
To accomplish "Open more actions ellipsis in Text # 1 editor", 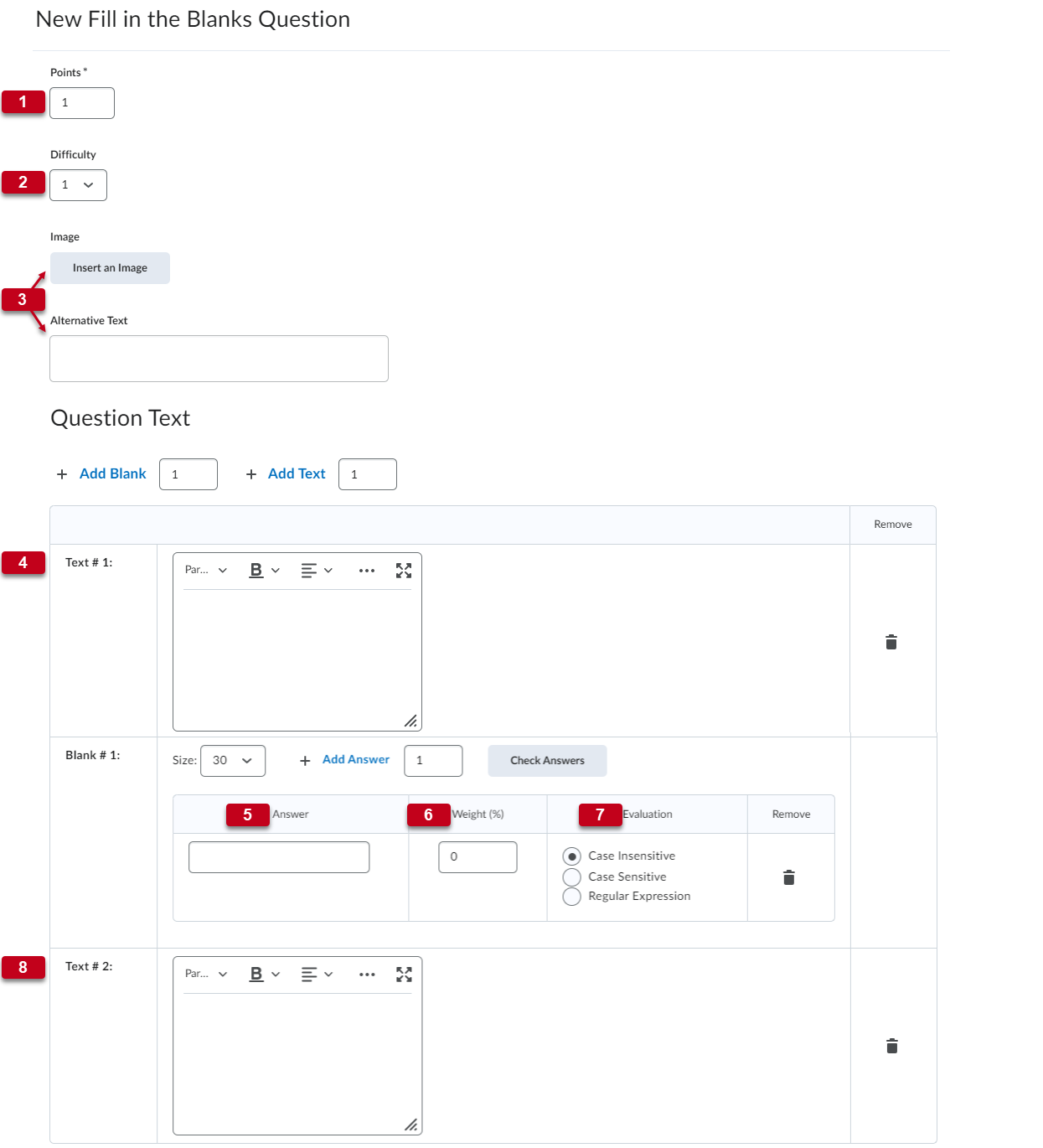I will point(367,571).
